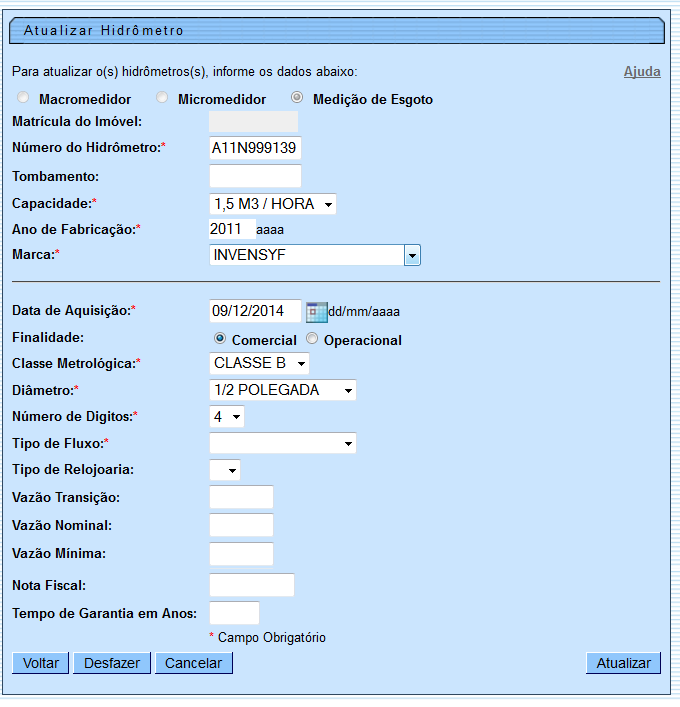Choose the Medição de Esgoto radio option

[x=297, y=98]
